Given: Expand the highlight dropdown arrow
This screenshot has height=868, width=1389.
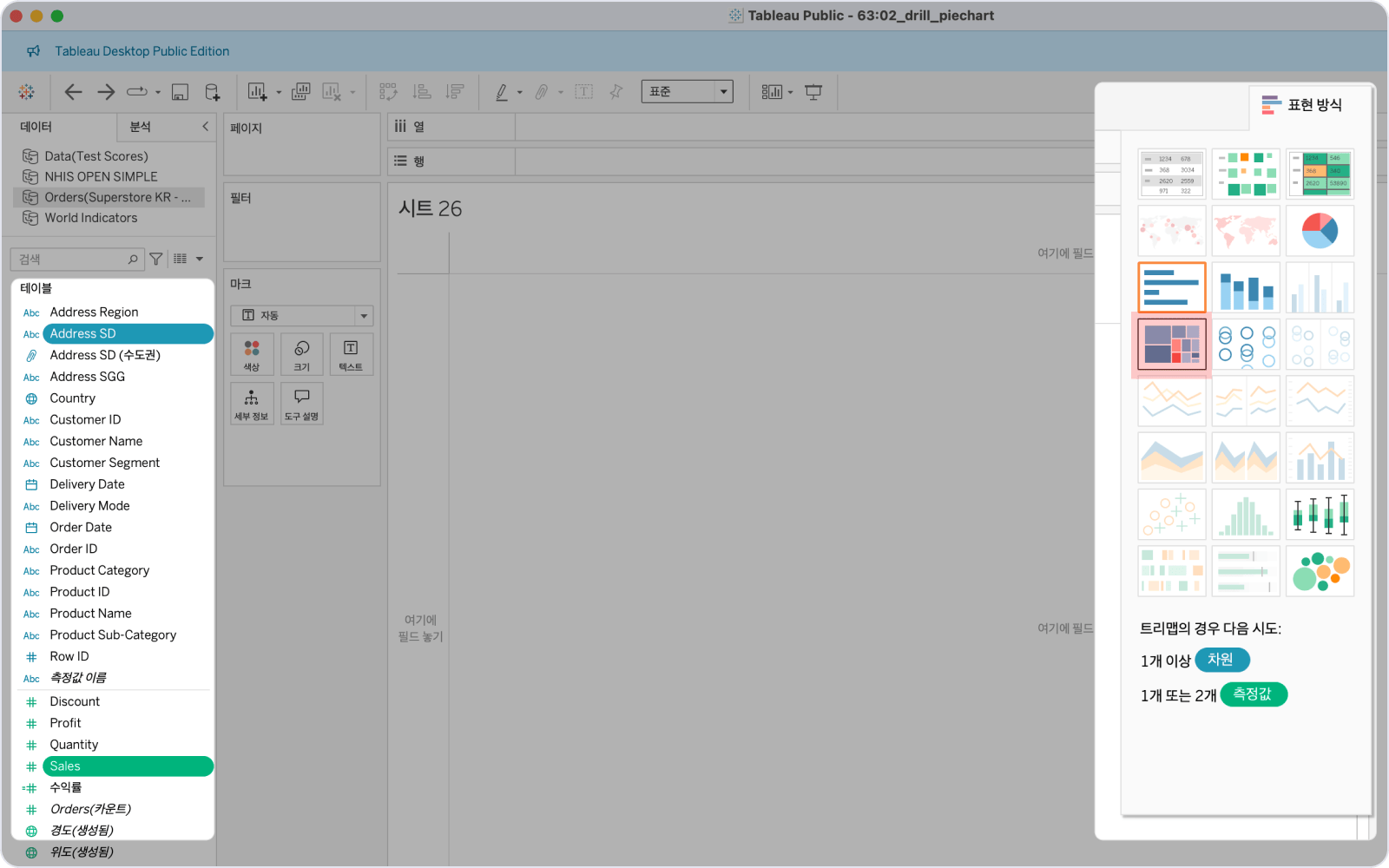Looking at the screenshot, I should point(520,92).
